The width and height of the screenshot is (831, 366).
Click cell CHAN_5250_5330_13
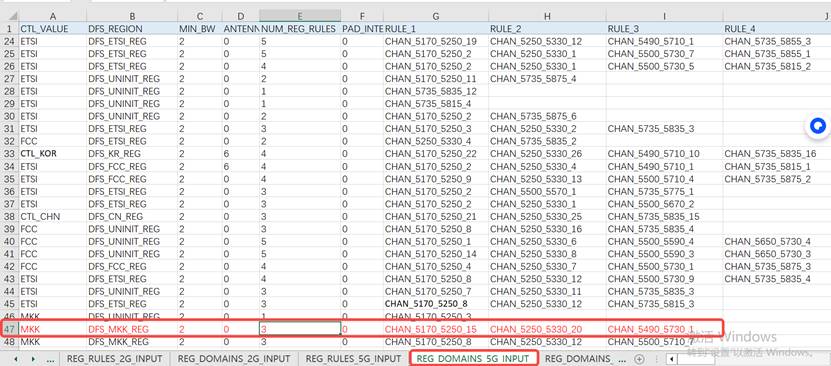[547, 179]
